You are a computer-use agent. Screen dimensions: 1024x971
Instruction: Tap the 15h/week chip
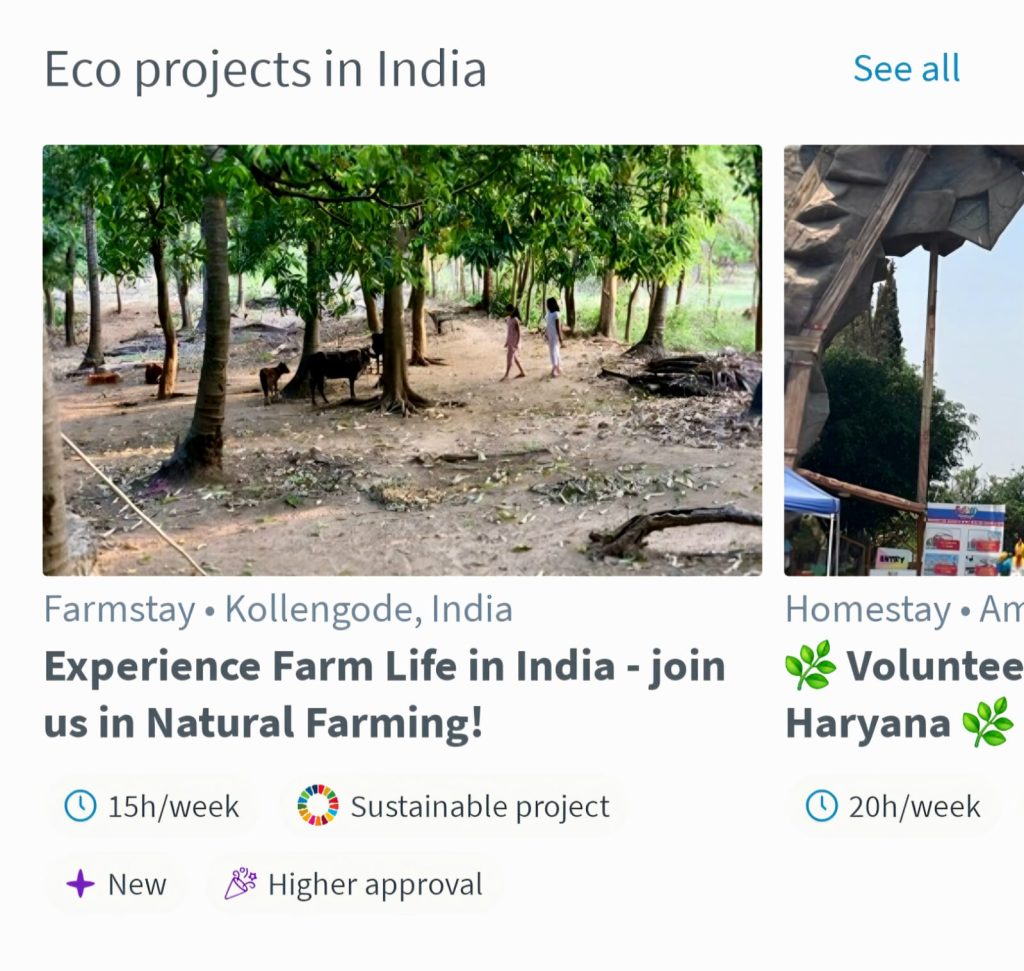pos(152,806)
